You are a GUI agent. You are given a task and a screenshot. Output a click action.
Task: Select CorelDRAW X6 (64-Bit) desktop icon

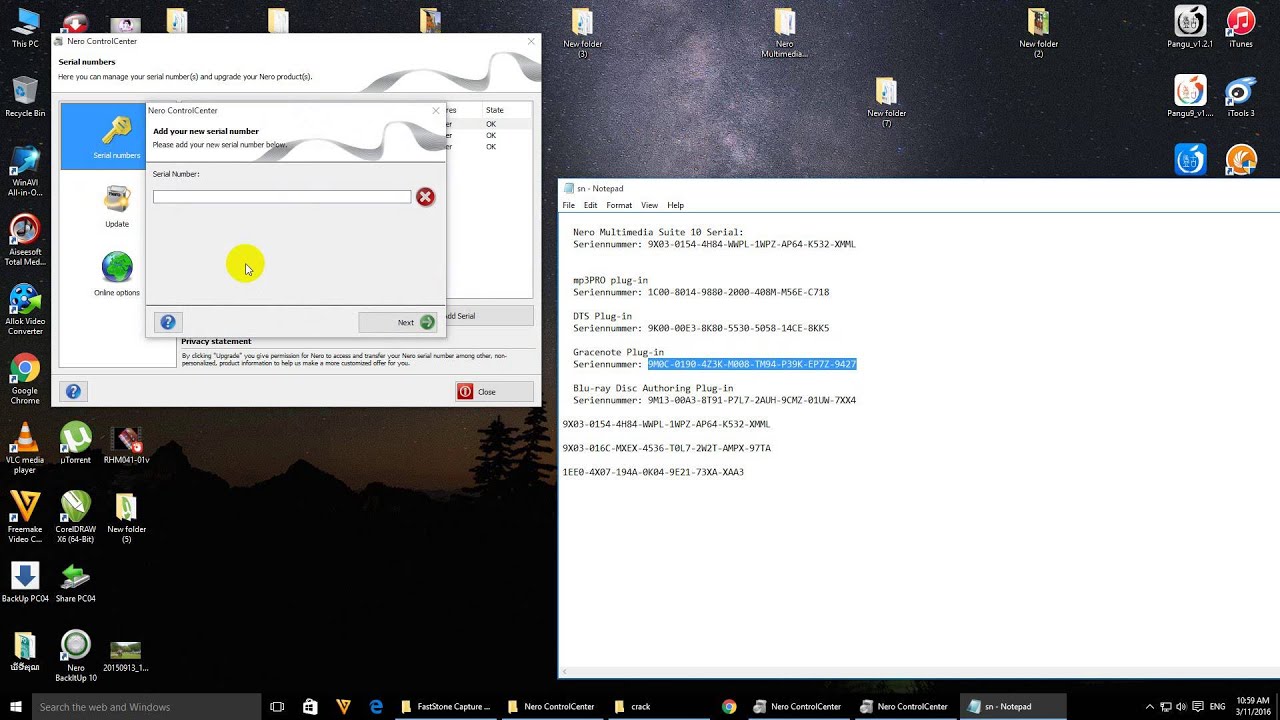(76, 518)
